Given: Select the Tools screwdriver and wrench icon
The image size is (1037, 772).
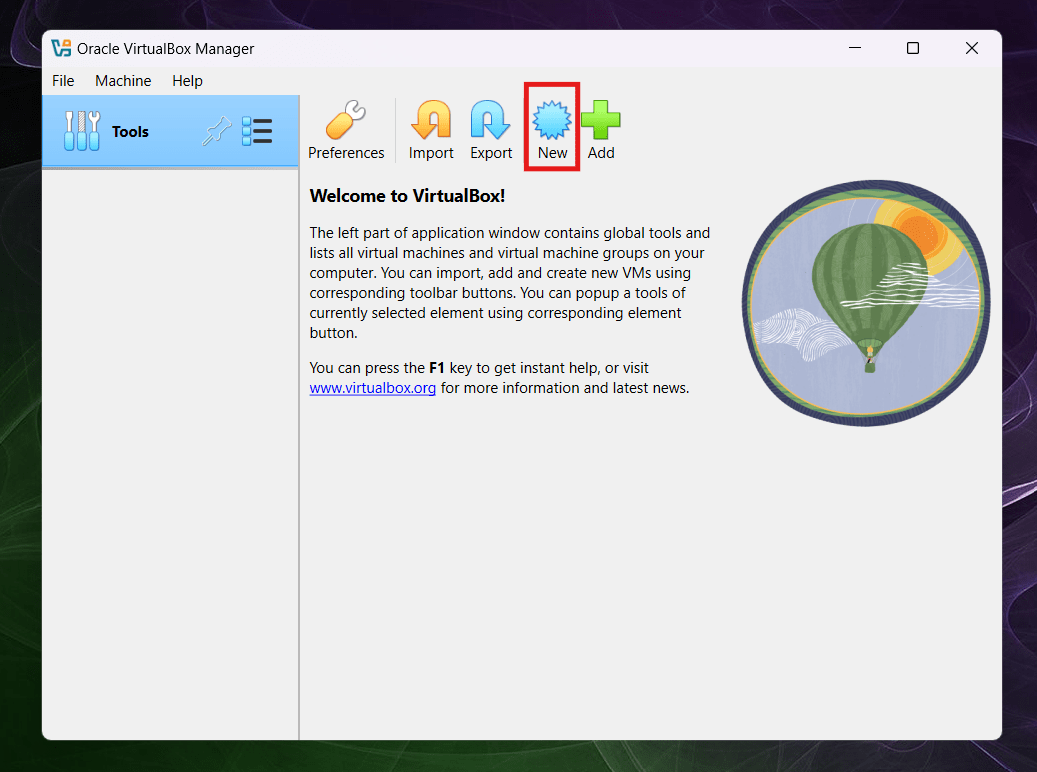Looking at the screenshot, I should (x=81, y=131).
